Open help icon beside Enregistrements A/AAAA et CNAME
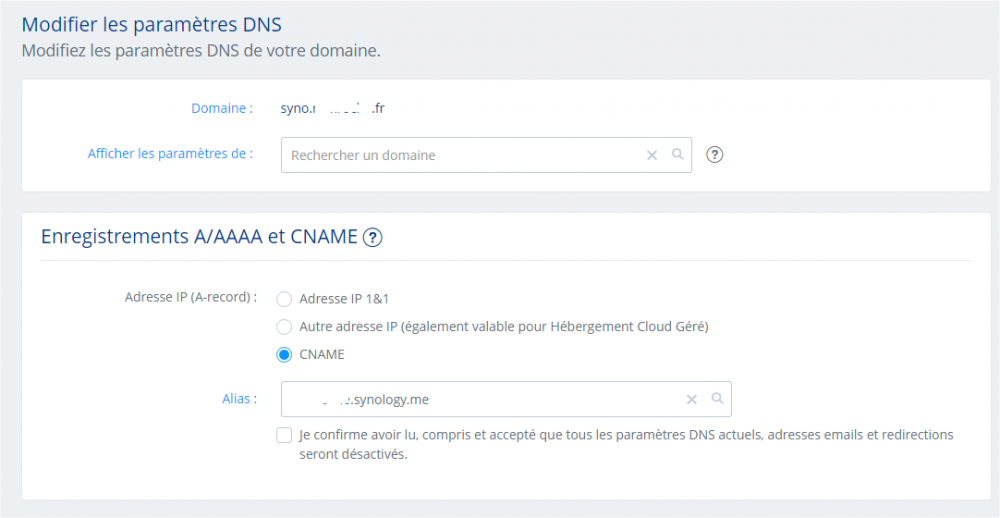 [372, 237]
